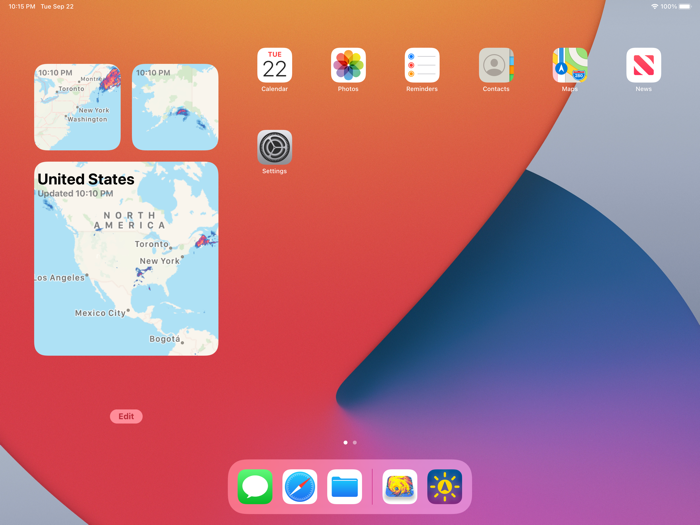Open the Files app in the dock

click(x=344, y=487)
